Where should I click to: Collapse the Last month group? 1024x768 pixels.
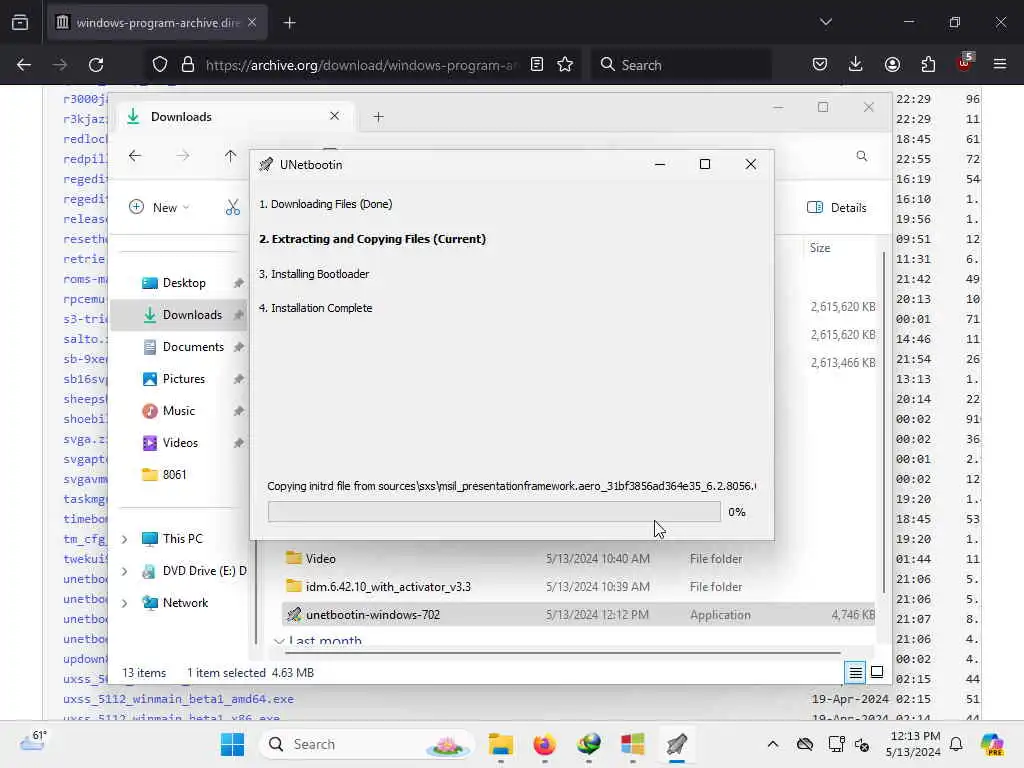tap(279, 641)
